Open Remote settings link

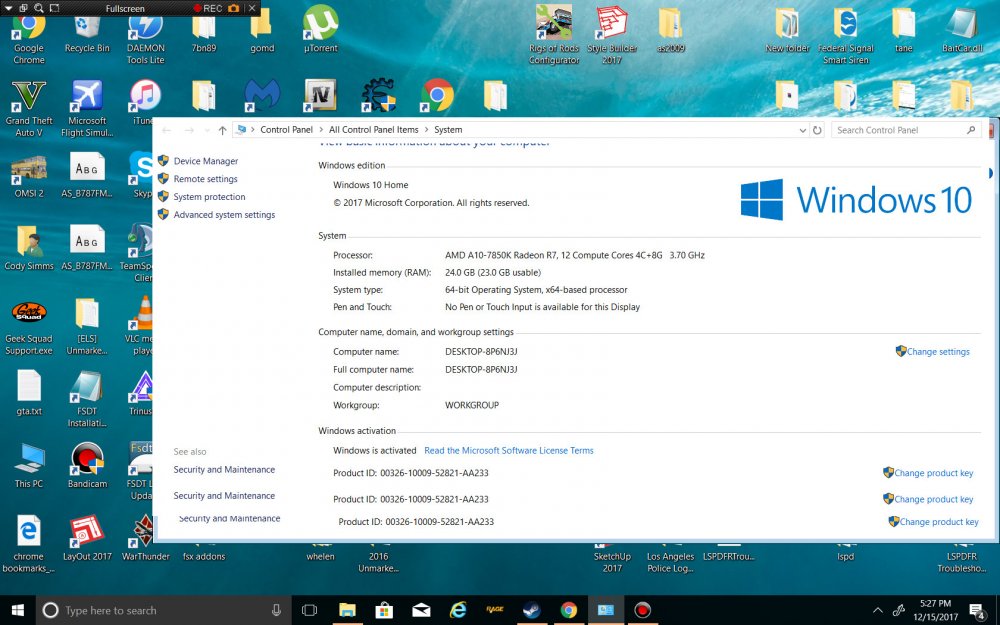tap(205, 179)
